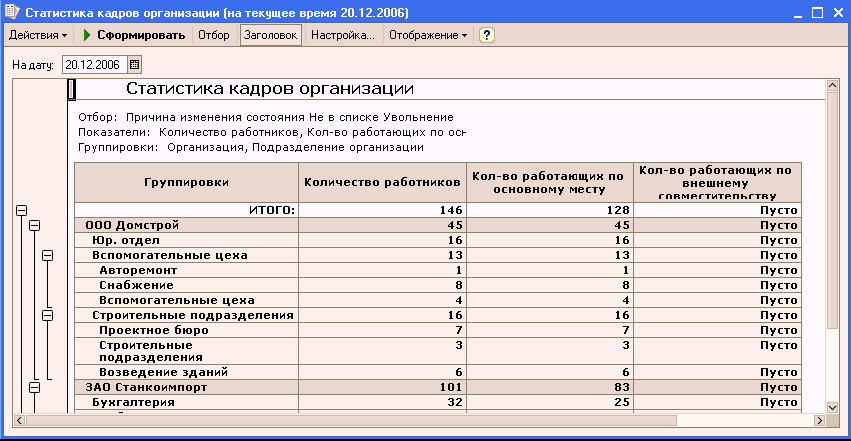The image size is (851, 441).
Task: Click the green Сформировать run icon
Action: tap(87, 35)
